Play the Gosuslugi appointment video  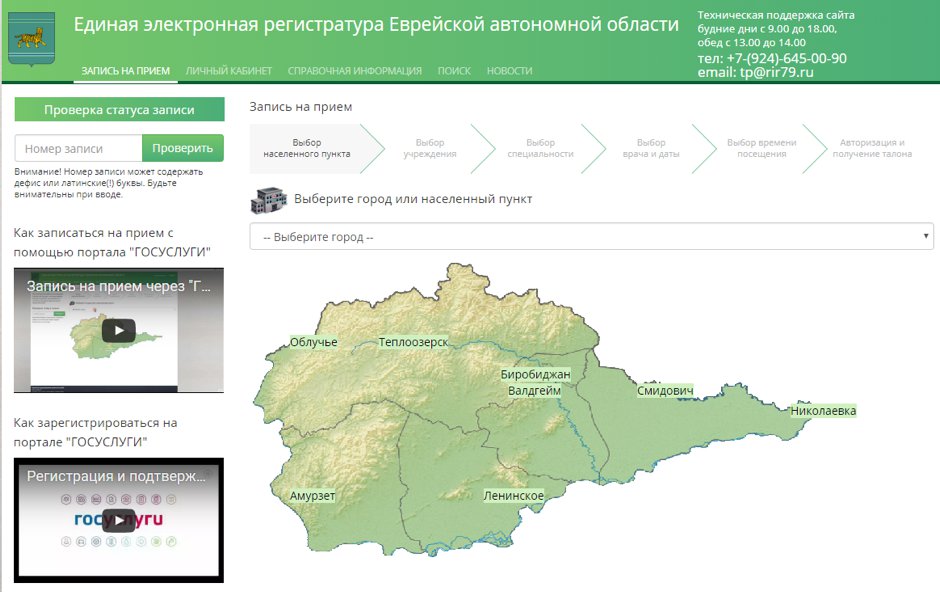tap(118, 330)
